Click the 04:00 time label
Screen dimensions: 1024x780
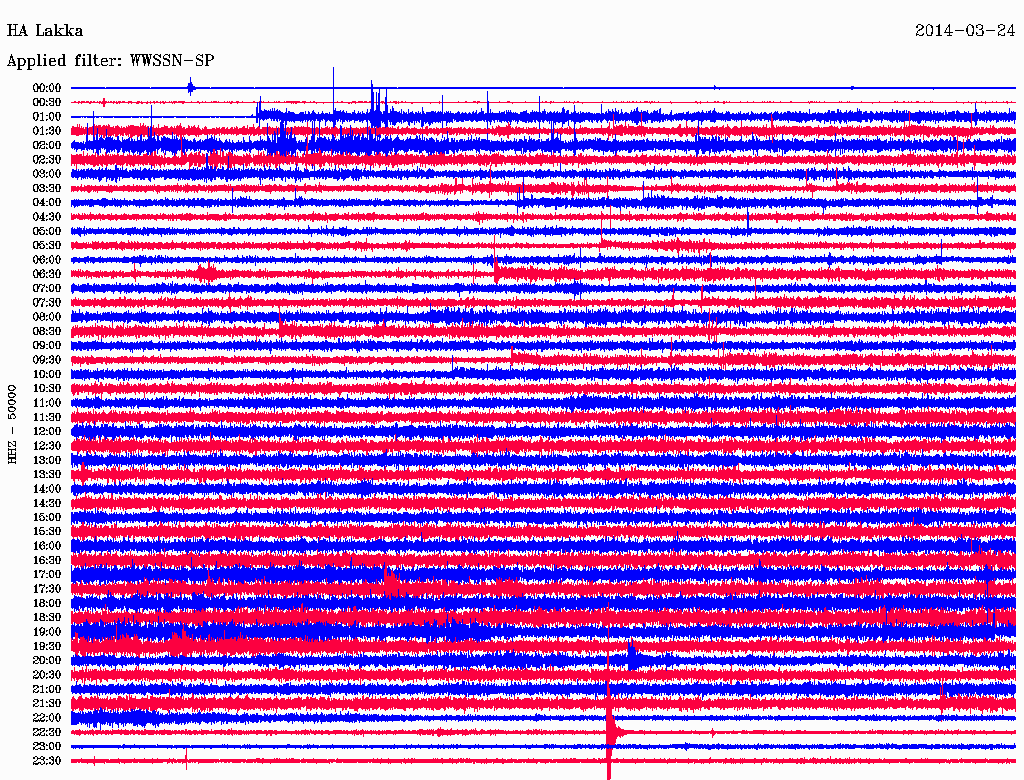47,203
